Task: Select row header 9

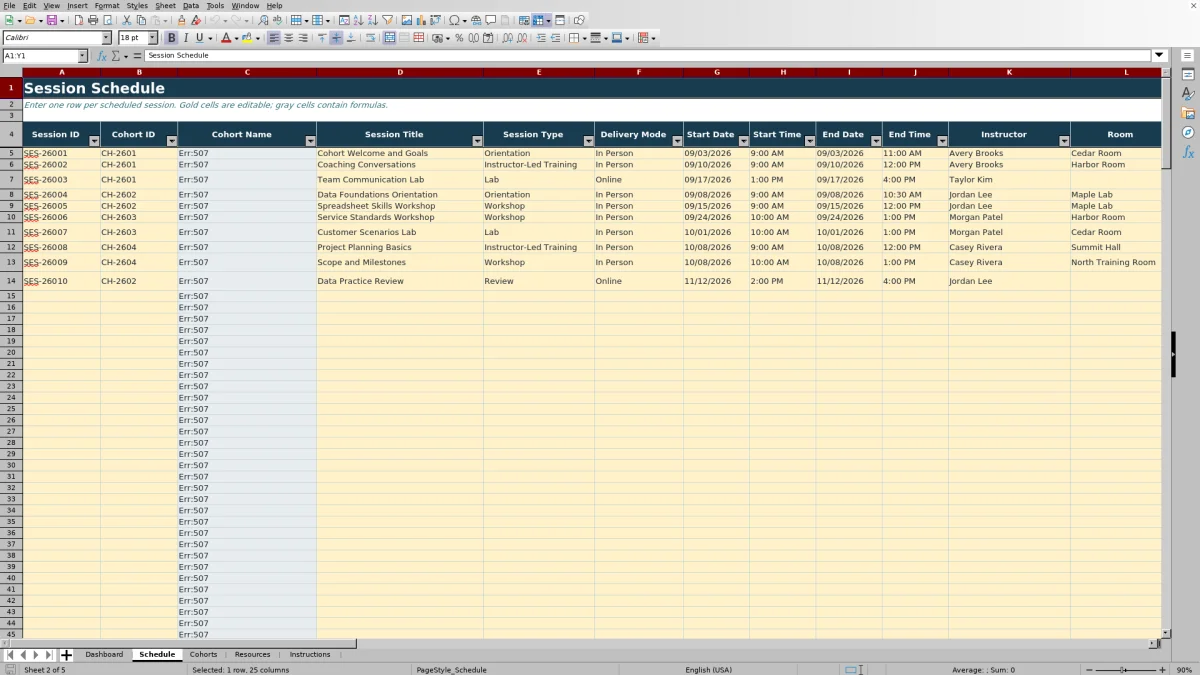Action: click(11, 206)
